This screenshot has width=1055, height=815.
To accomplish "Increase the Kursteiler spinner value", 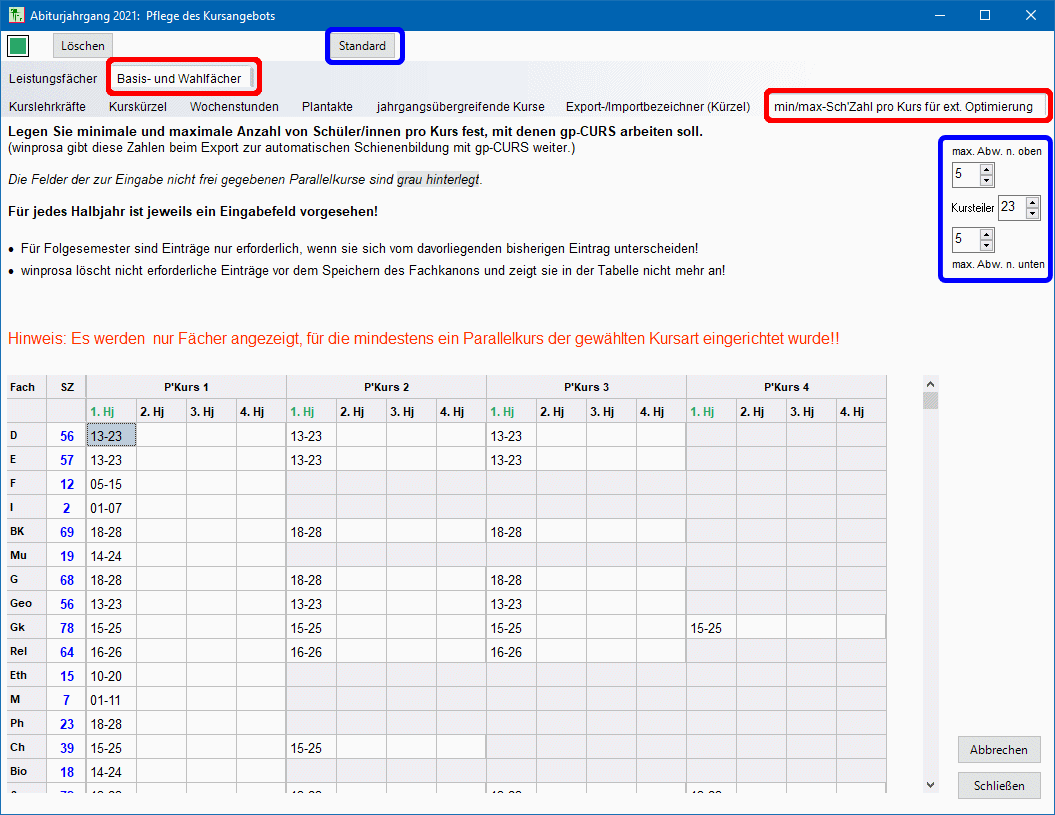I will pyautogui.click(x=1032, y=202).
